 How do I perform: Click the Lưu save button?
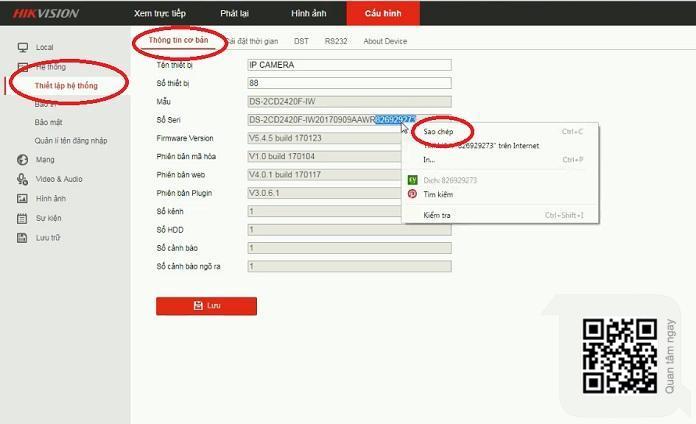pos(206,306)
